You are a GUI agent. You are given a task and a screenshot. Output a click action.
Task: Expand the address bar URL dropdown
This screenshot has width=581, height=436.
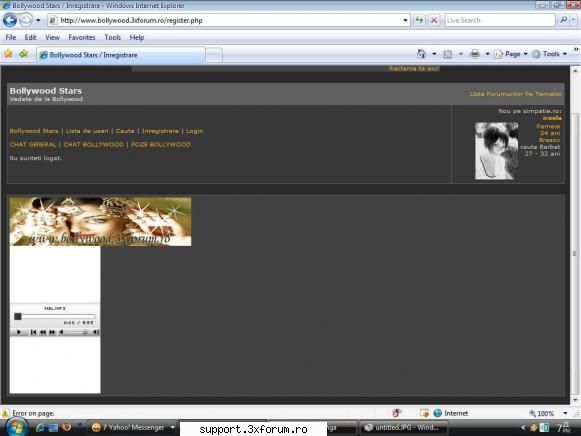click(405, 20)
